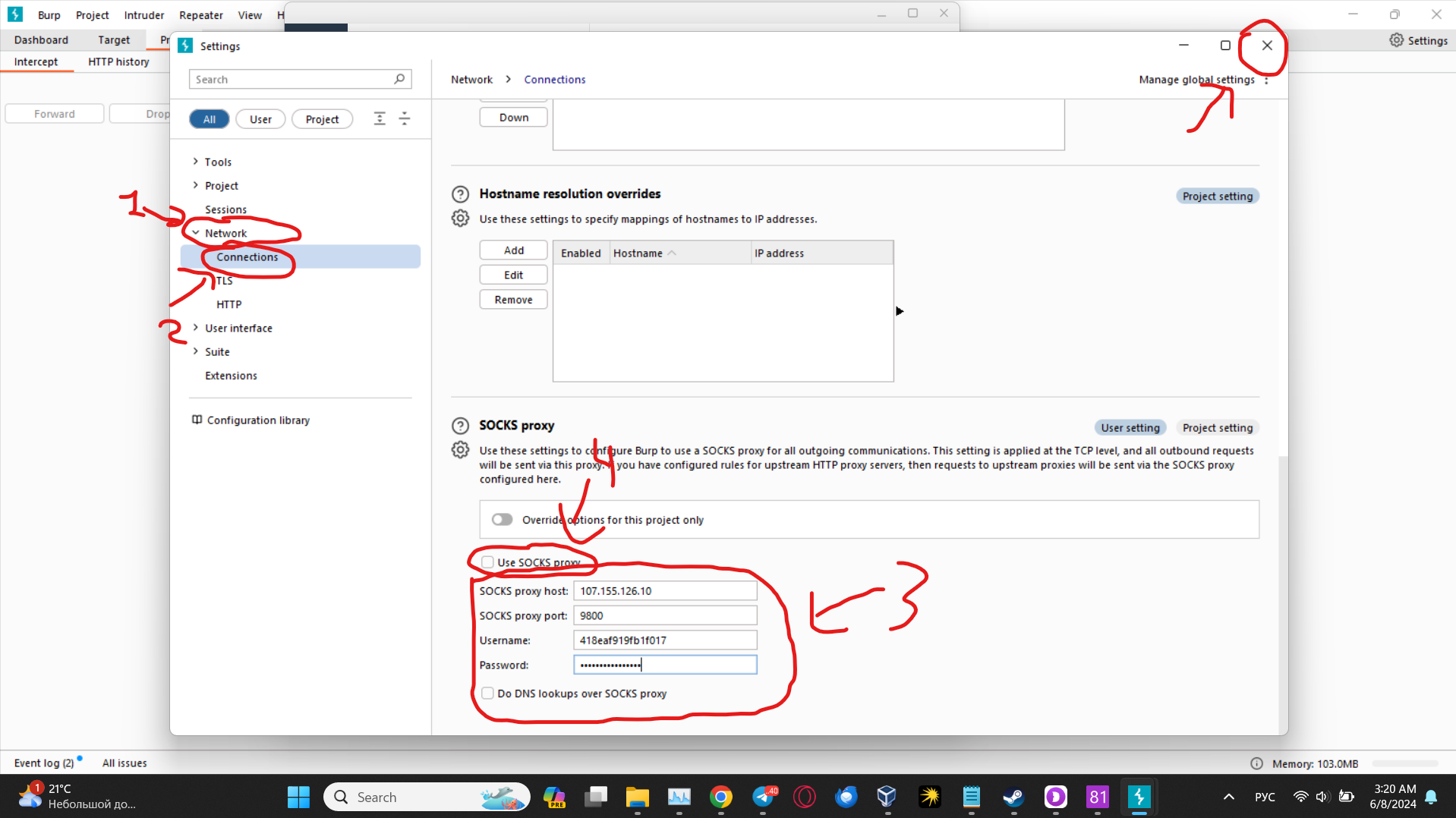Open the Burp menu
Viewport: 1456px width, 818px height.
pyautogui.click(x=49, y=15)
